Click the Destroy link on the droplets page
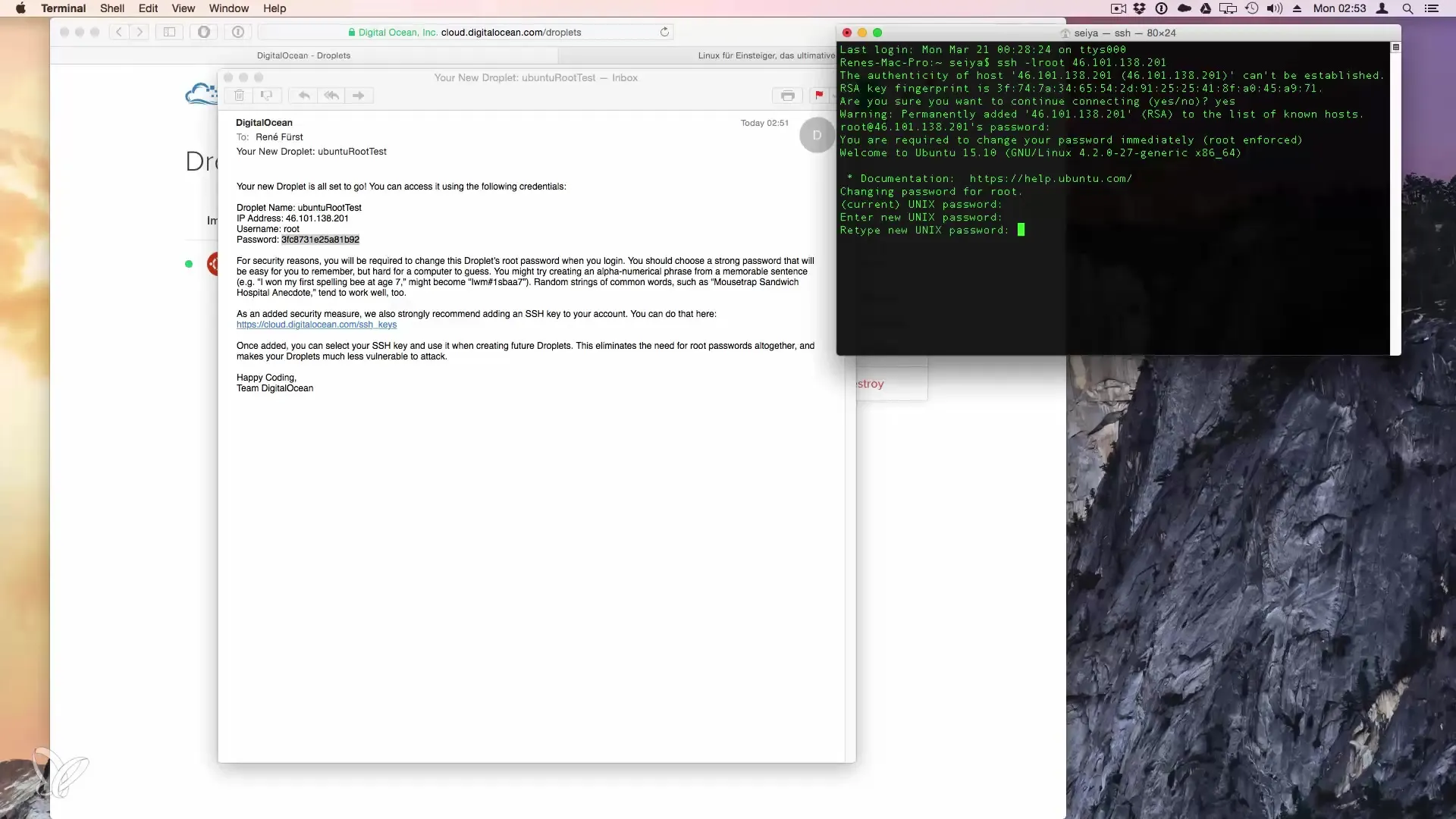Image resolution: width=1456 pixels, height=819 pixels. point(871,384)
